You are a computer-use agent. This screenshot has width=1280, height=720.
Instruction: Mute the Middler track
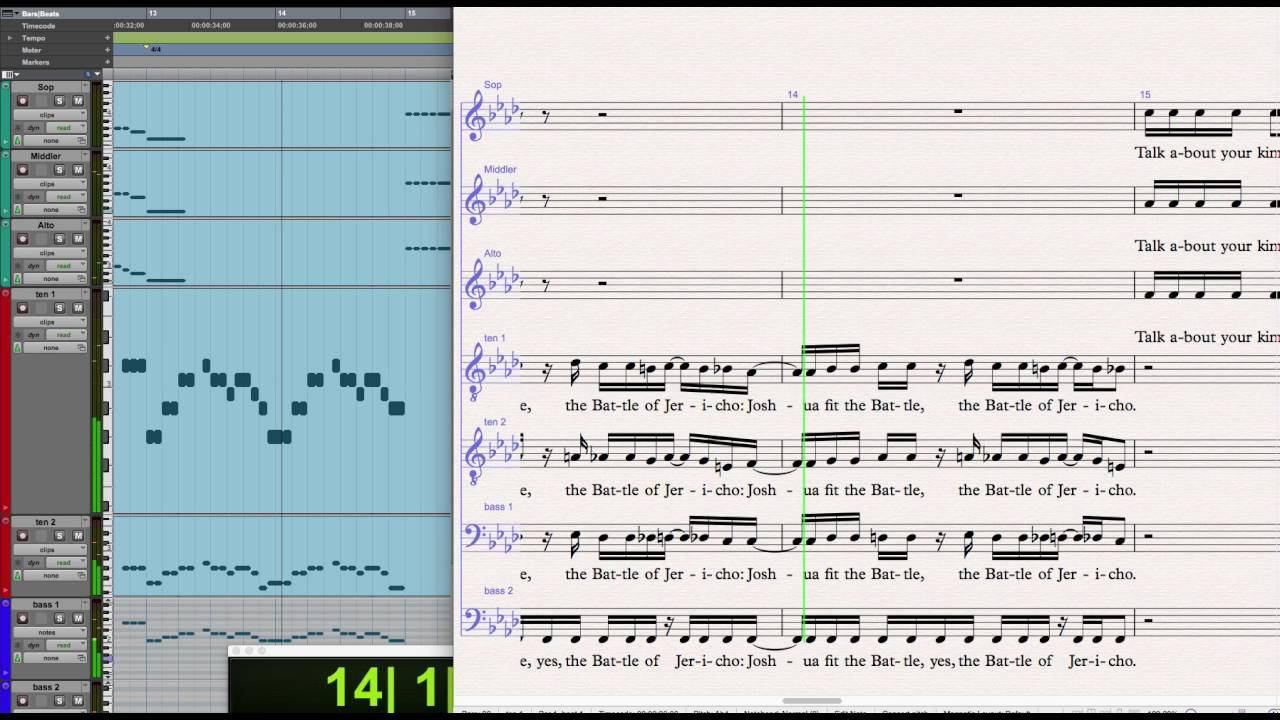coord(77,170)
